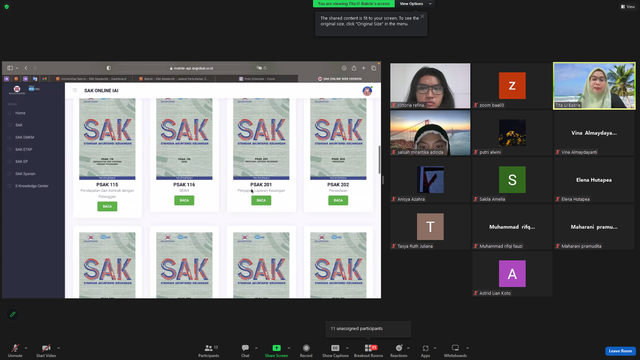Start Video from the Zoom toolbar
Image resolution: width=640 pixels, height=360 pixels.
coord(46,350)
